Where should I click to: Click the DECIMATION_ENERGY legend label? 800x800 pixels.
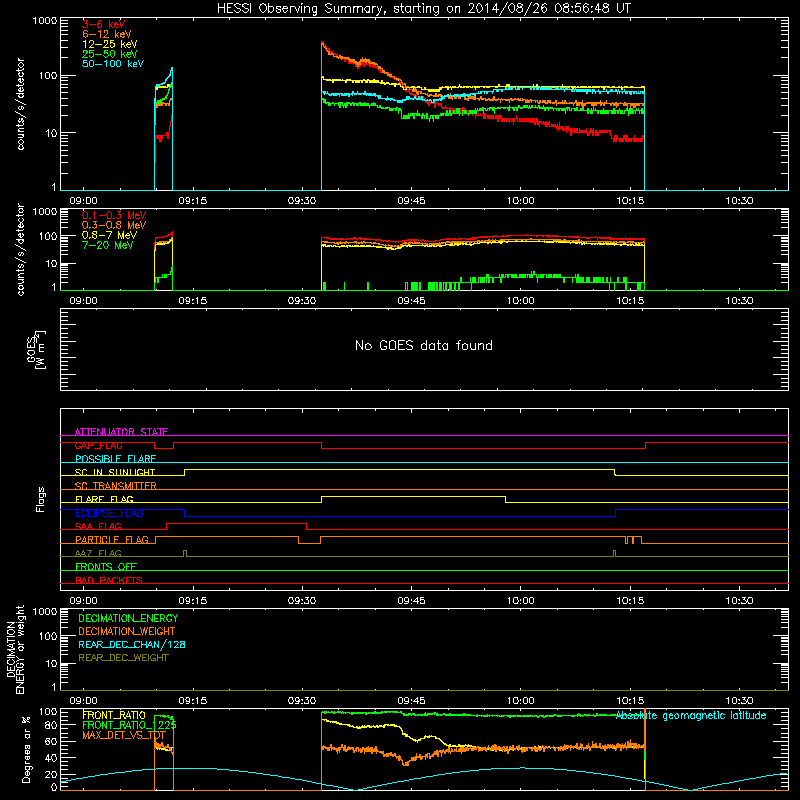[x=128, y=618]
